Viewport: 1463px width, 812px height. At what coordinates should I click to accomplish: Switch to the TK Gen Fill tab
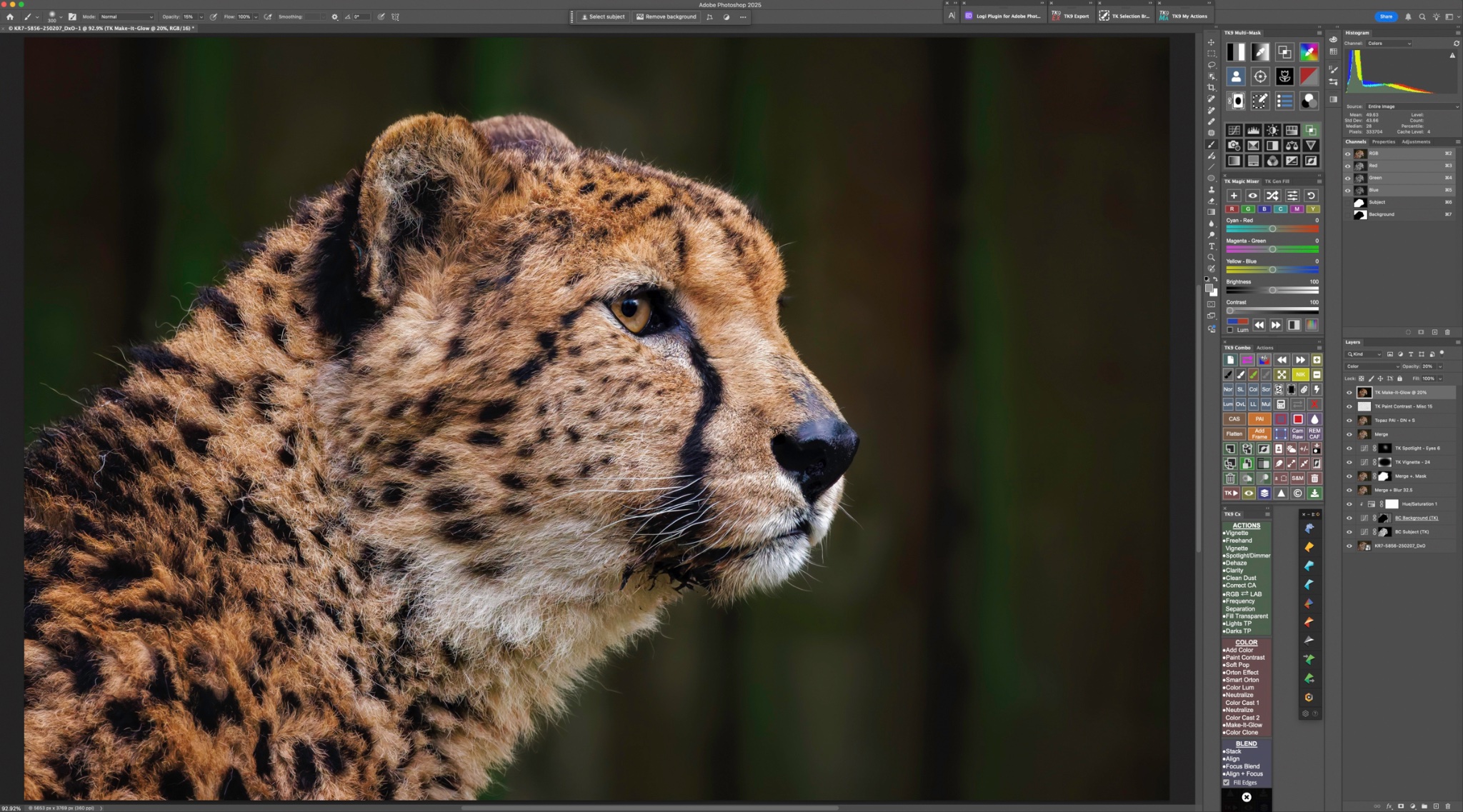coord(1277,181)
